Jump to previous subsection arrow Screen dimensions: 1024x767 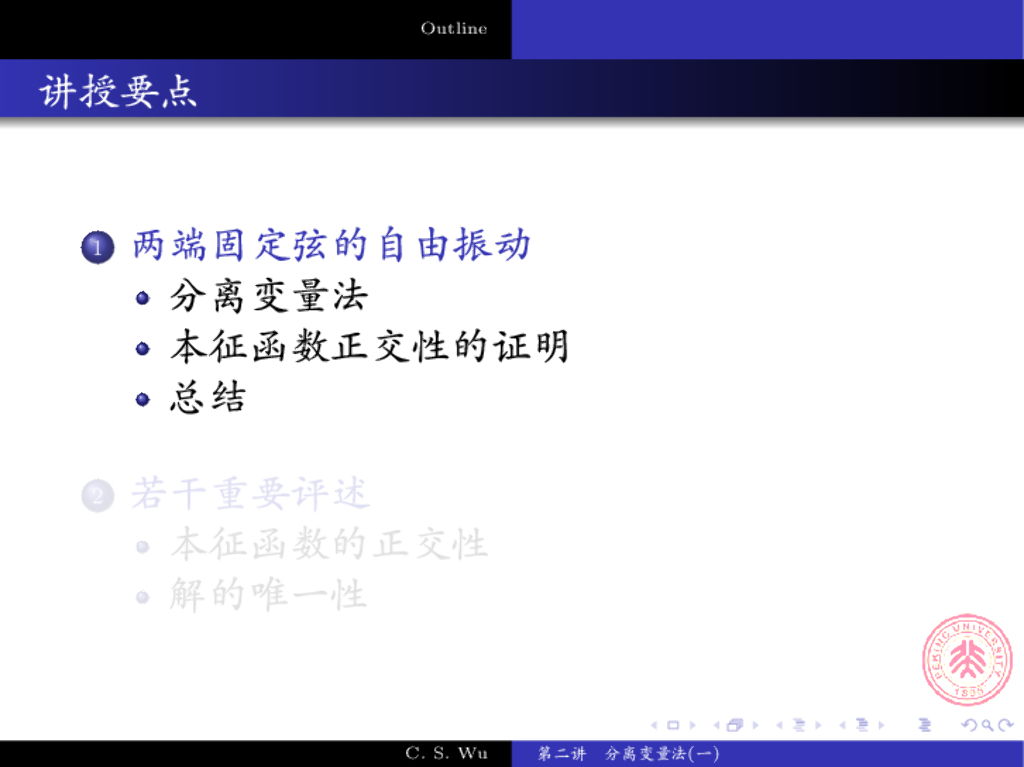point(779,725)
